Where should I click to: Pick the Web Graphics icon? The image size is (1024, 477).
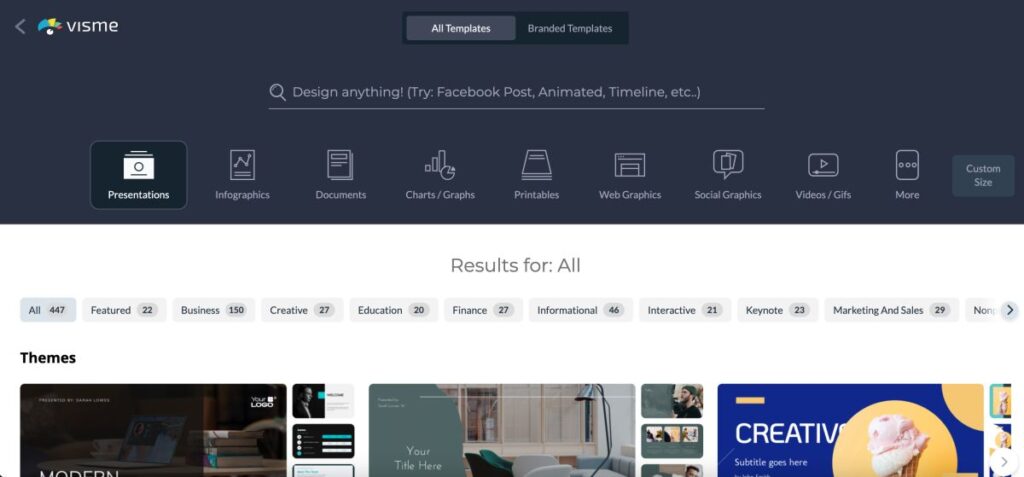[x=630, y=165]
